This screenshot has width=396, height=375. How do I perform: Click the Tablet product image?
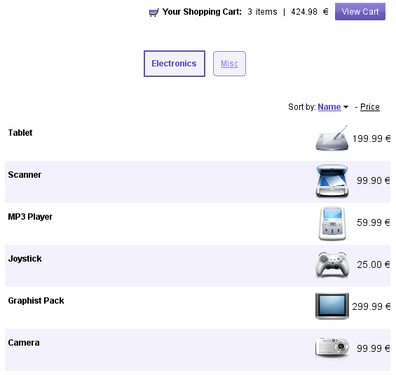[332, 138]
